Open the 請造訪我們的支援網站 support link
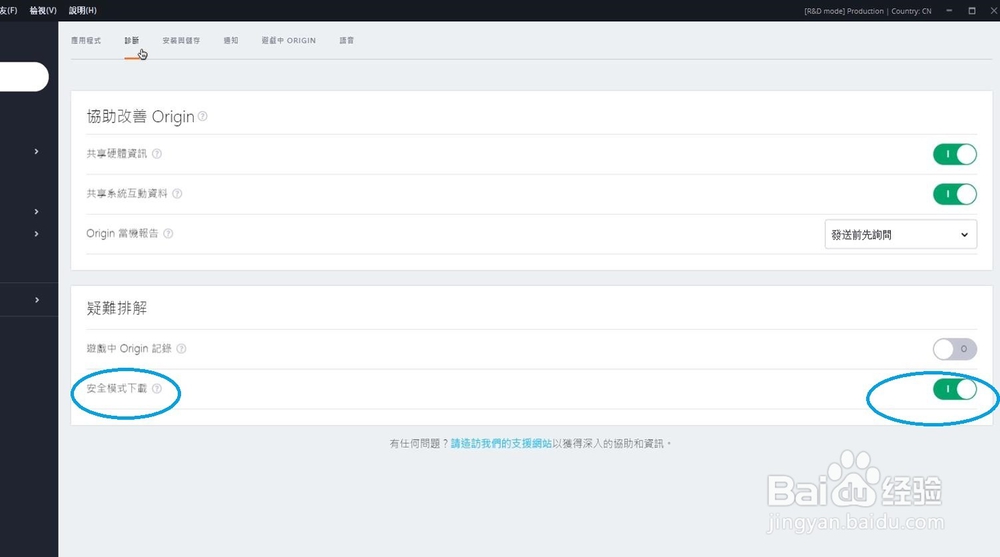The image size is (1000, 557). point(501,443)
